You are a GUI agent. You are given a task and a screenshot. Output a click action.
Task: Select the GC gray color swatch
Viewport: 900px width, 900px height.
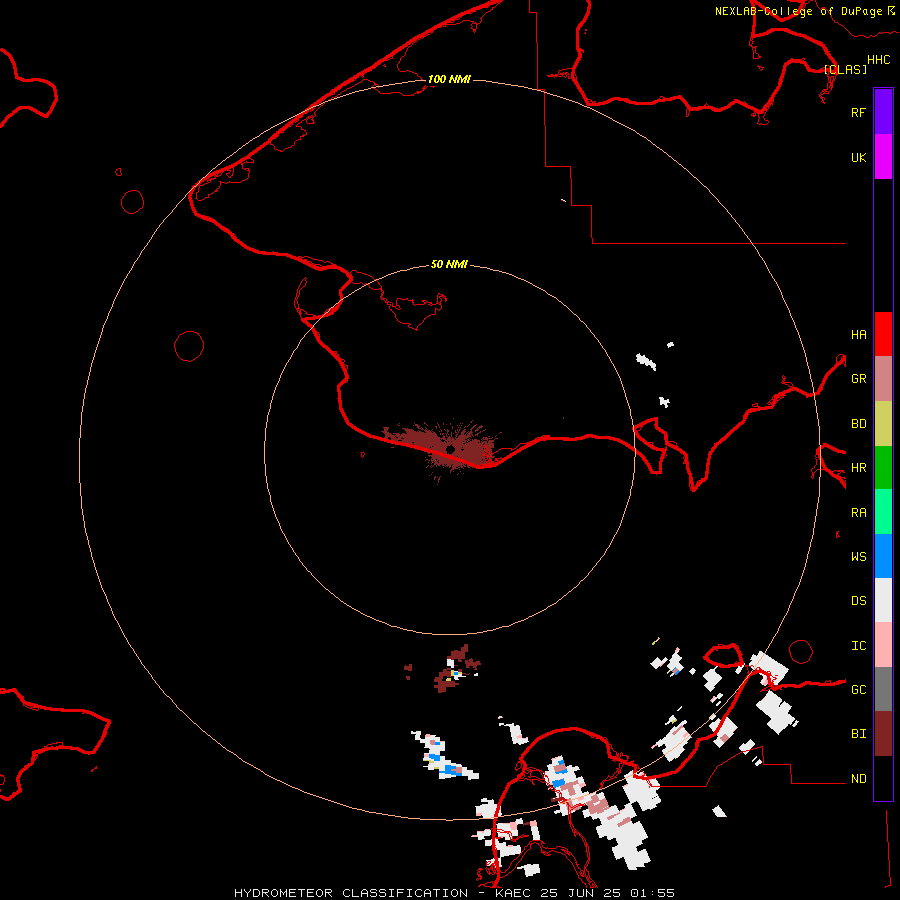point(883,689)
